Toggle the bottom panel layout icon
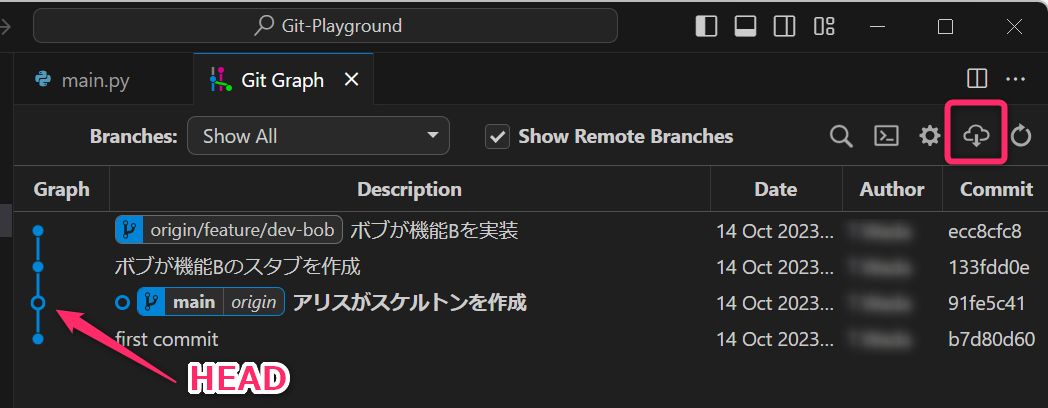The width and height of the screenshot is (1048, 408). point(744,26)
